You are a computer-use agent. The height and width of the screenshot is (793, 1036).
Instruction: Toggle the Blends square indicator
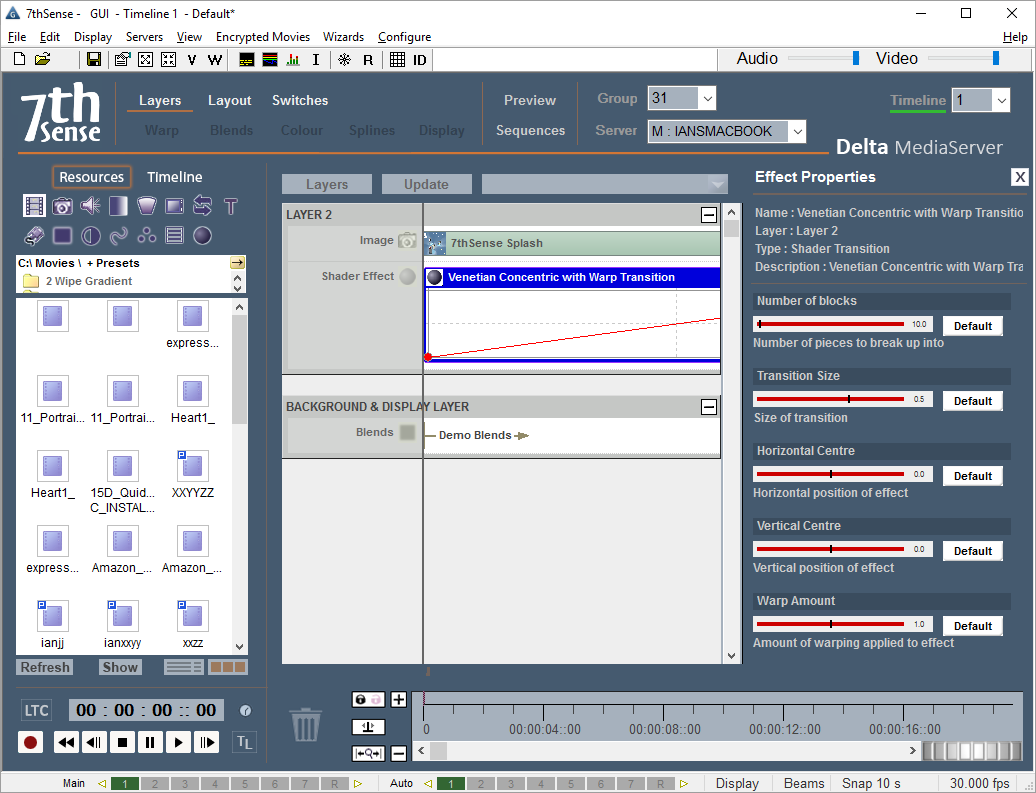(408, 432)
